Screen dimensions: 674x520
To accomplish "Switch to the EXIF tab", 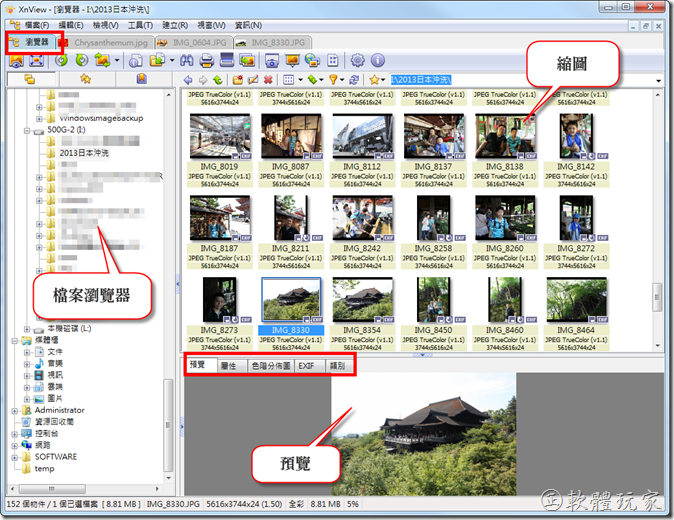I will click(308, 366).
